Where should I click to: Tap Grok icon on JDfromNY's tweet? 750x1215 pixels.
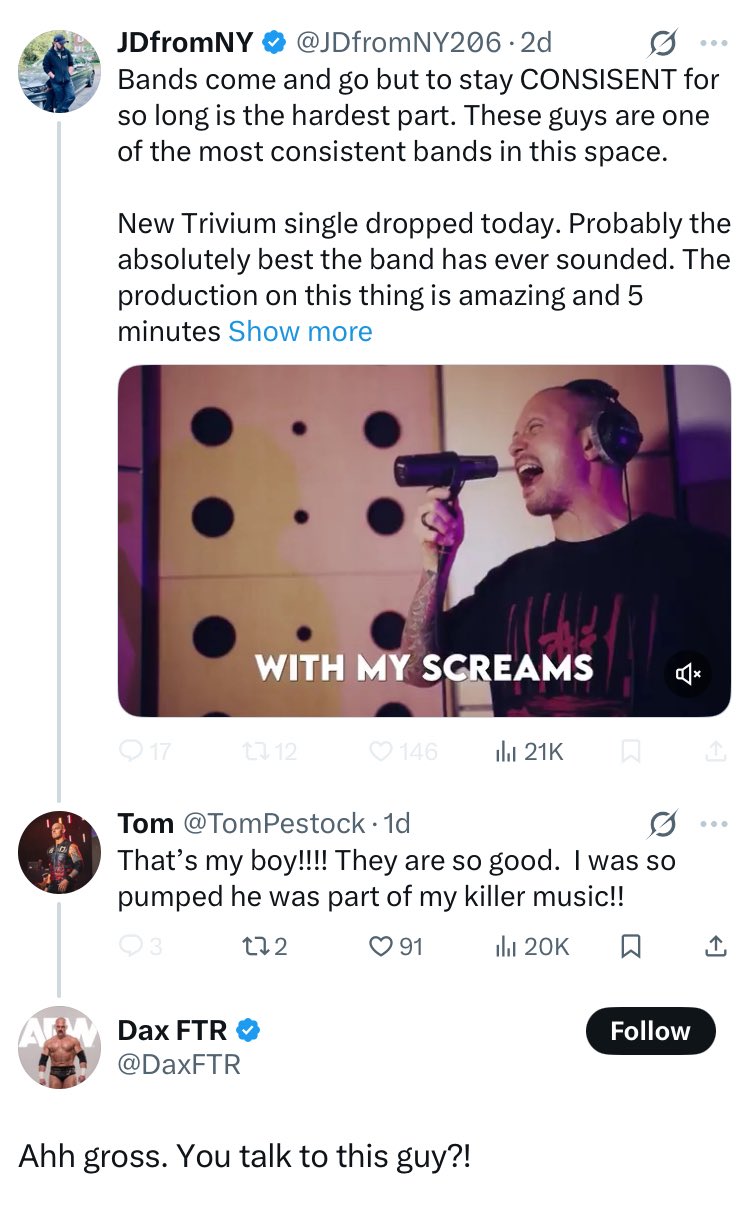[661, 44]
